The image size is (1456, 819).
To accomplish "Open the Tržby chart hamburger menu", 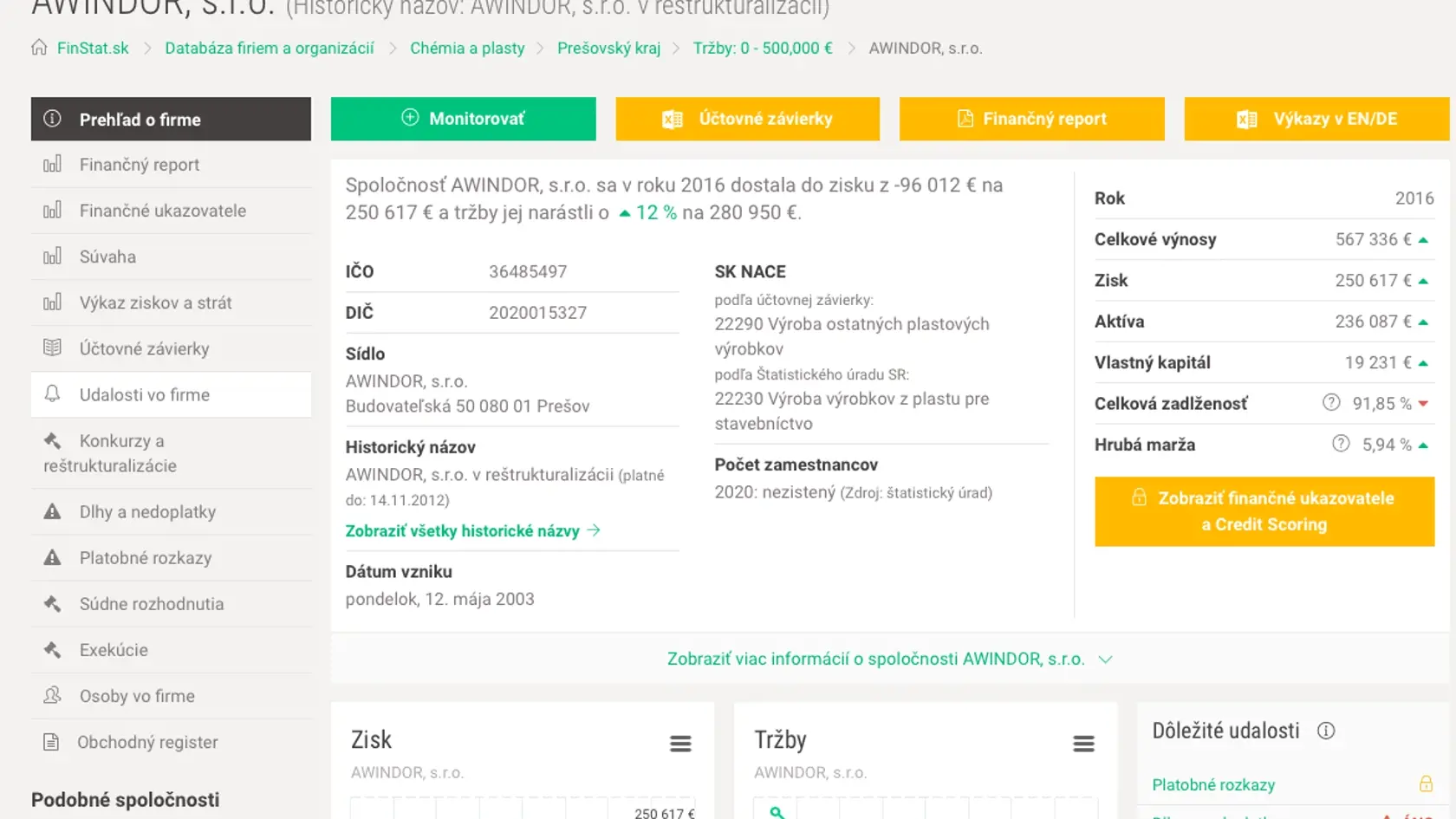I will tap(1083, 744).
